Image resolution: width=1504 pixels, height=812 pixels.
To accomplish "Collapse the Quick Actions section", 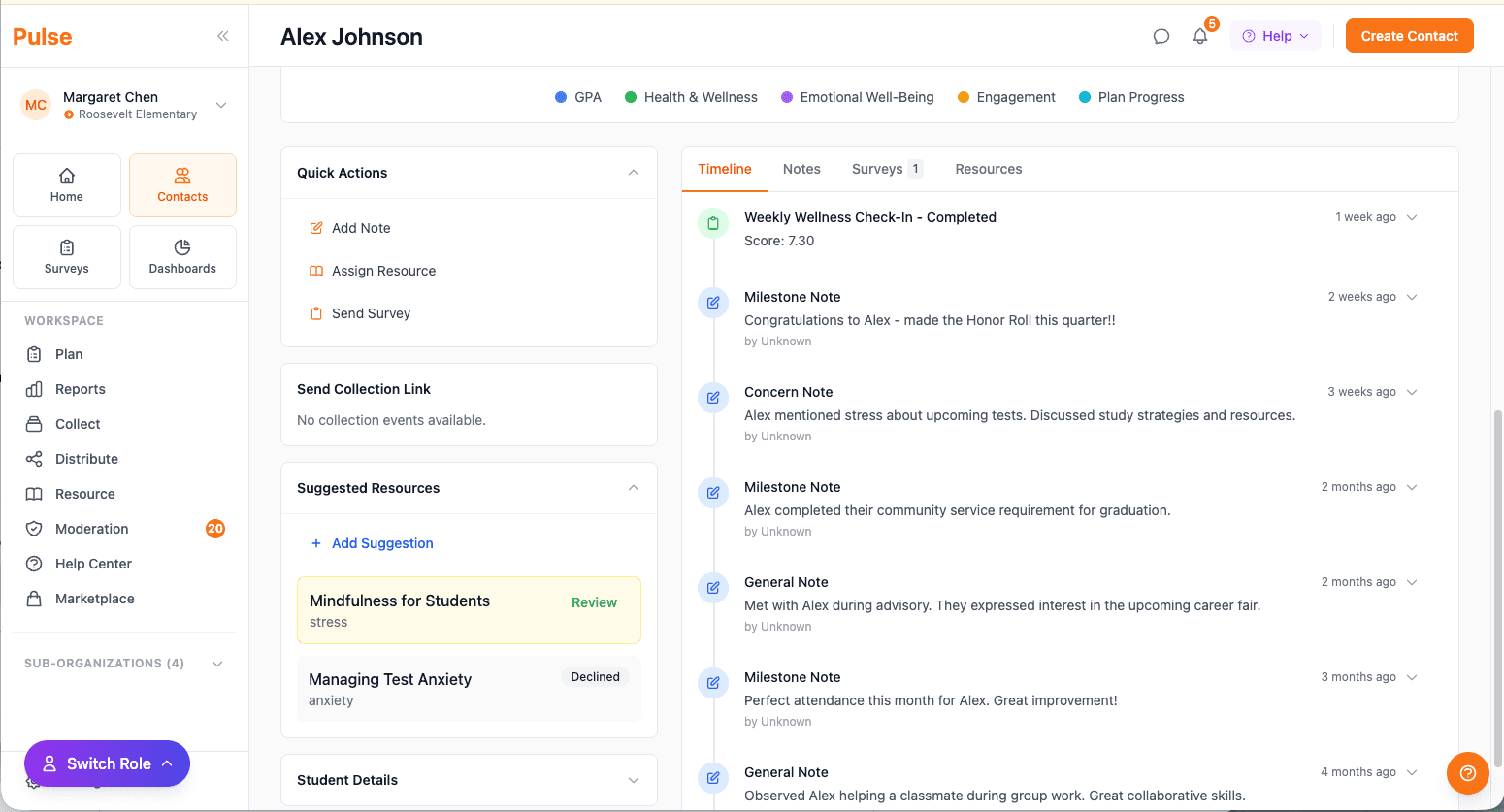I will 634,172.
